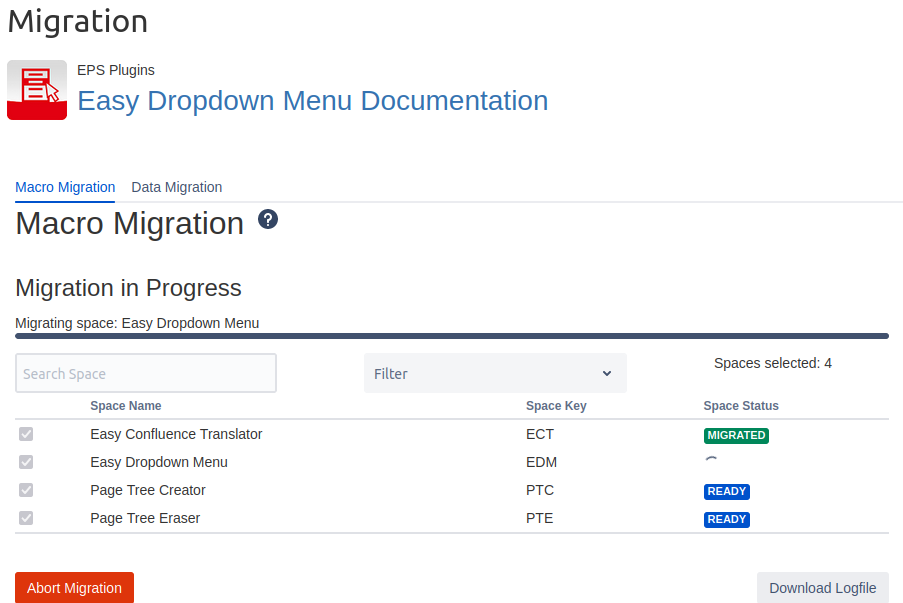Image resolution: width=903 pixels, height=603 pixels.
Task: Click the Easy Dropdown Menu app logo
Action: [37, 90]
